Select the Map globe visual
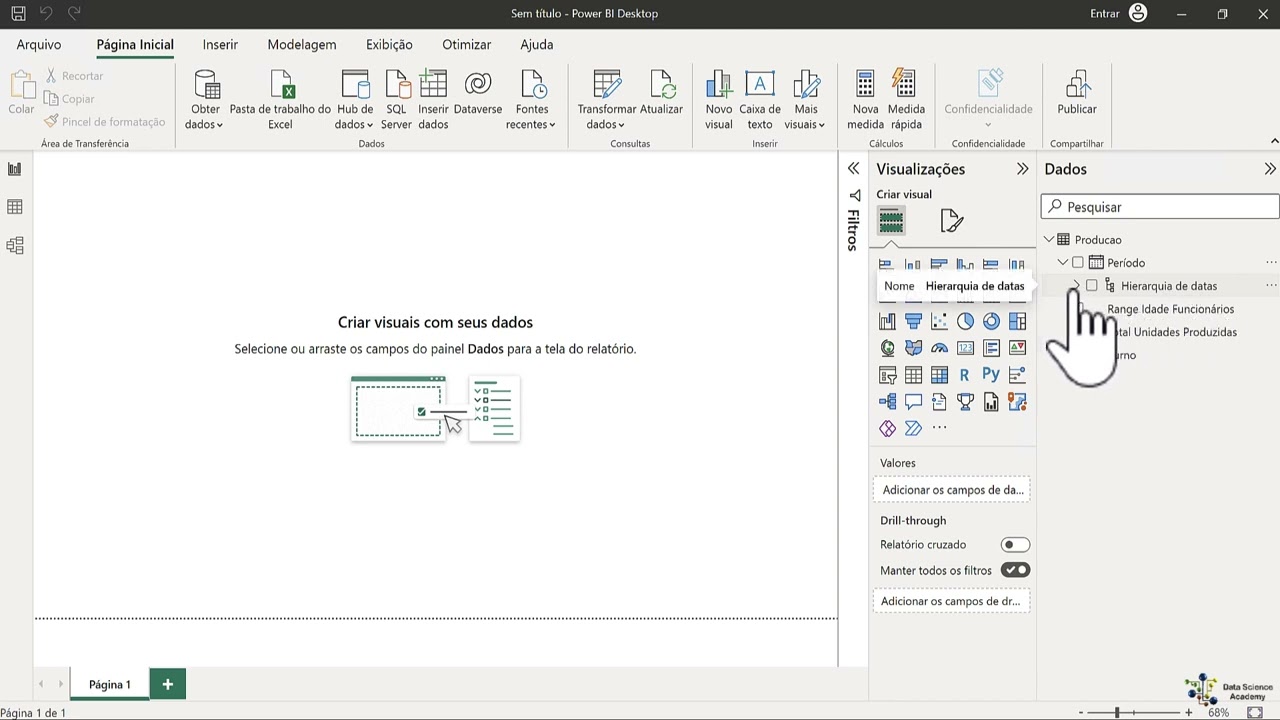1280x720 pixels. (x=887, y=348)
